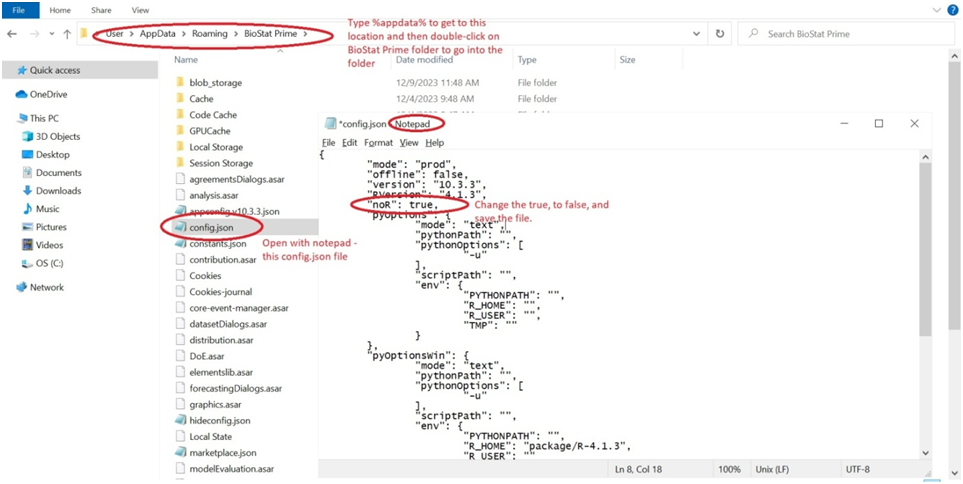The height and width of the screenshot is (484, 963).
Task: Select agreementsDialogs.asar file icon
Action: pos(180,179)
